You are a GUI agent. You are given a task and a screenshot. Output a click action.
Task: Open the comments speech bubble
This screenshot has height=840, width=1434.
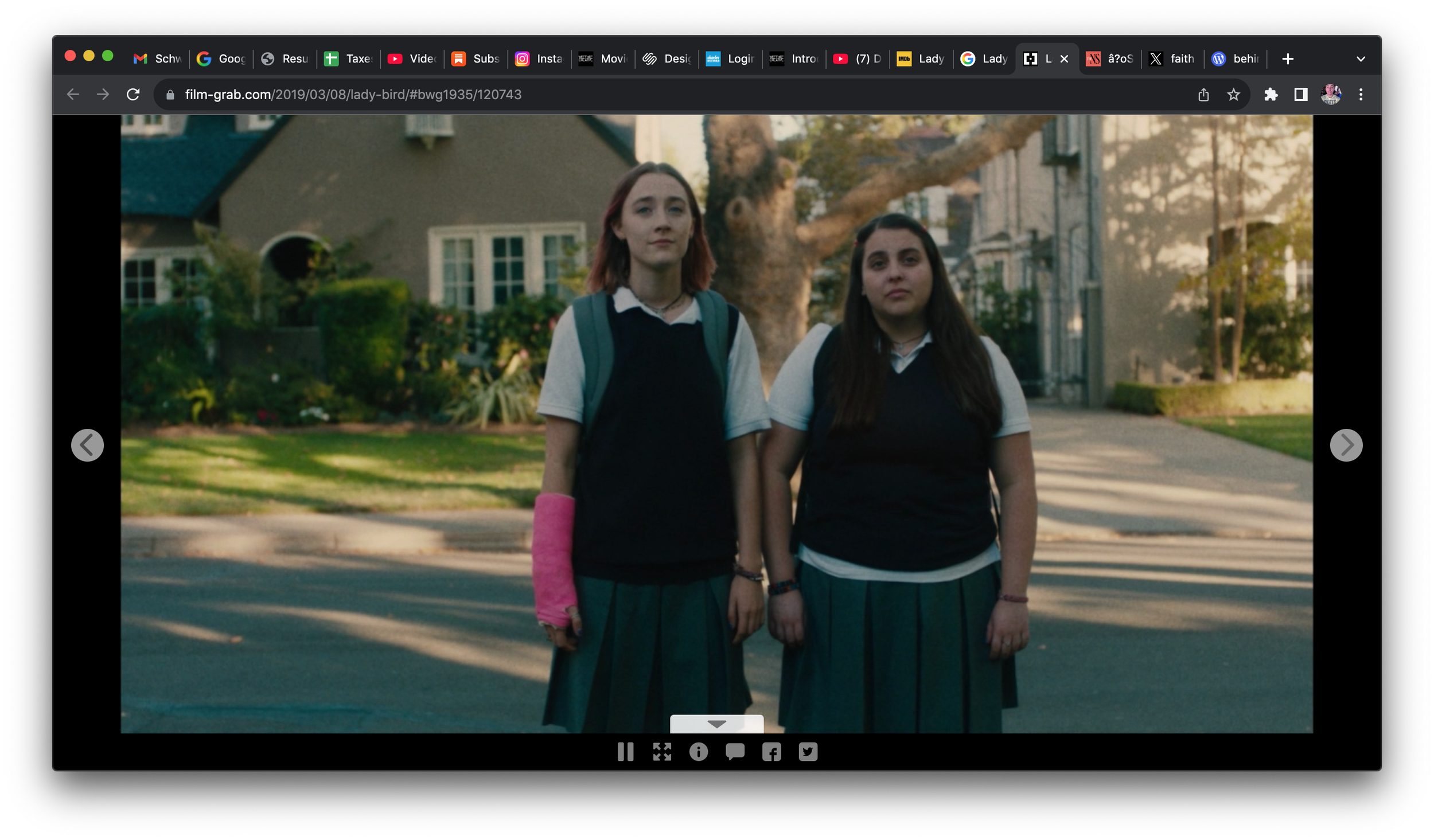pyautogui.click(x=735, y=752)
